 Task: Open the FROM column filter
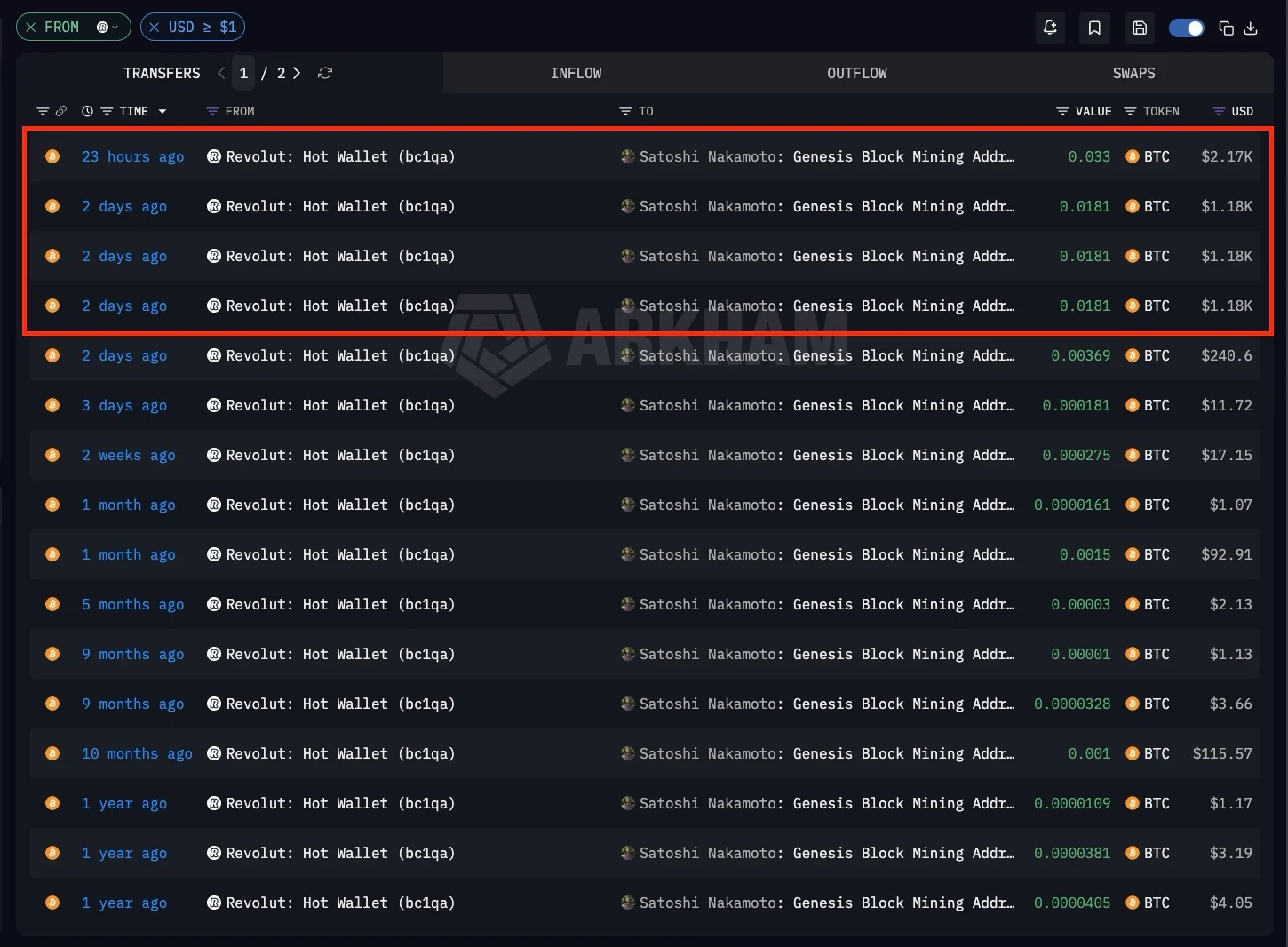[212, 111]
